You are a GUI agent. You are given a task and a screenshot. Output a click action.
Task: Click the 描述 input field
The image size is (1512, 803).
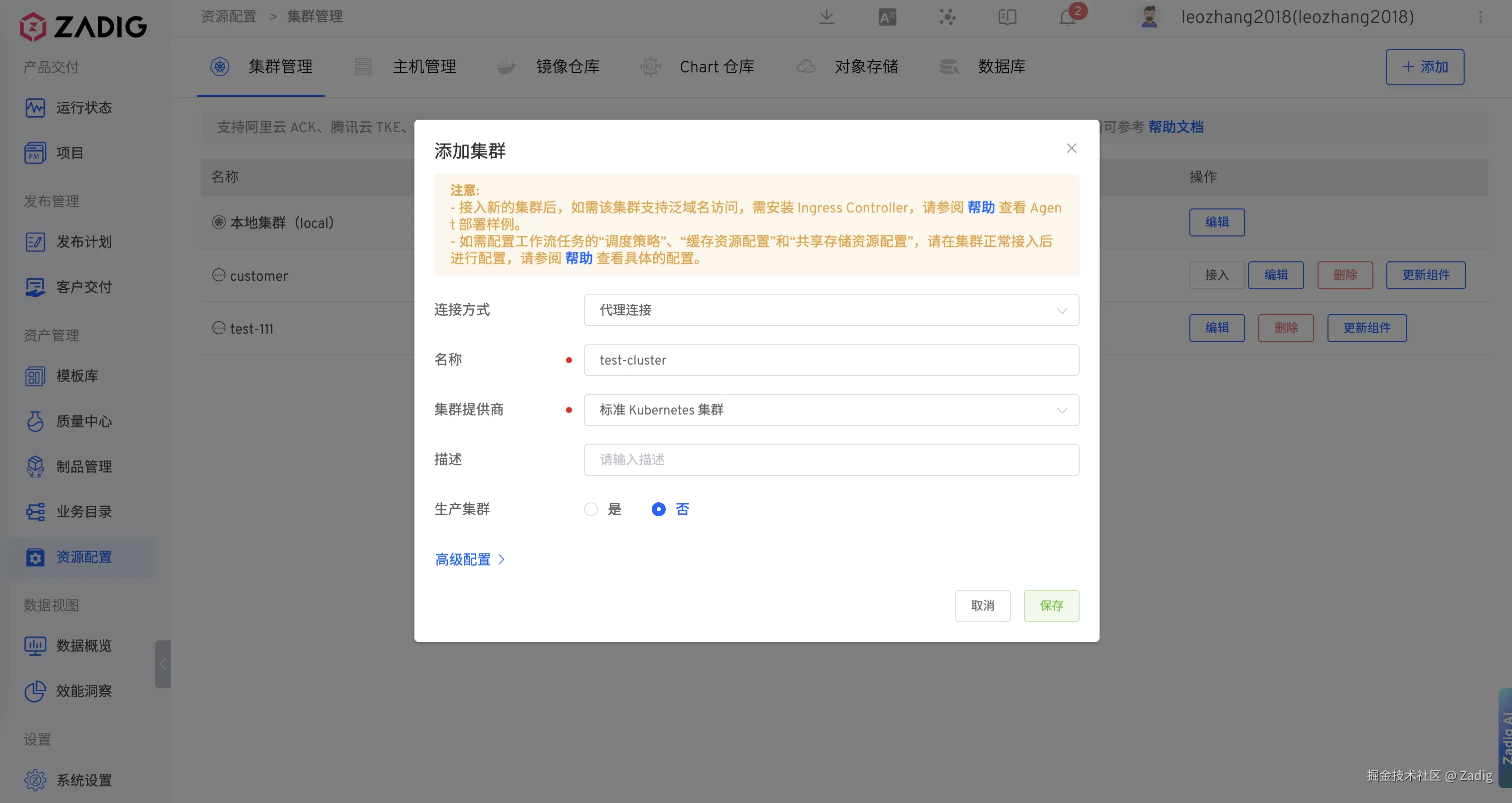coord(831,460)
